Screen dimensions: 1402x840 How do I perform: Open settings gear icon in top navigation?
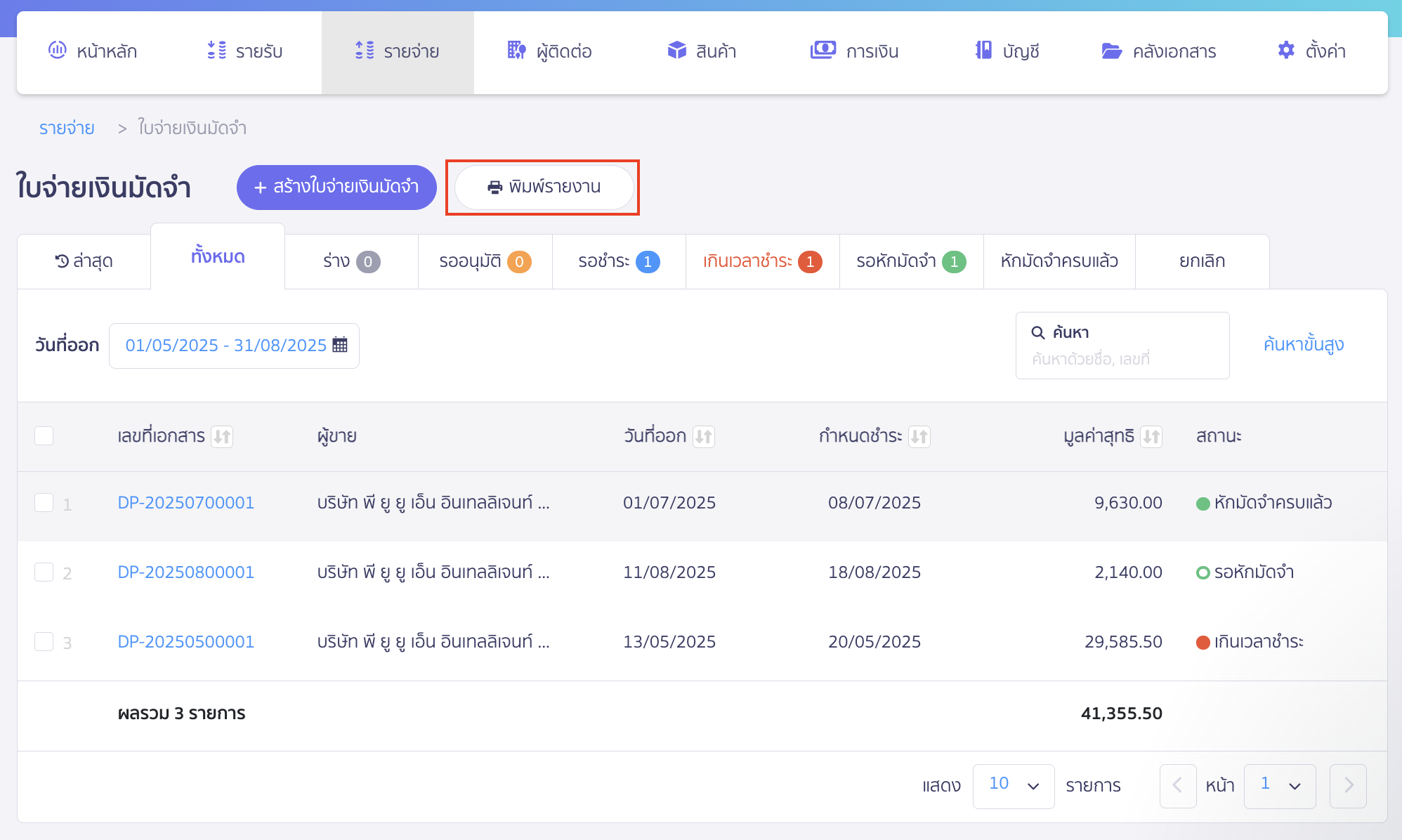point(1285,51)
